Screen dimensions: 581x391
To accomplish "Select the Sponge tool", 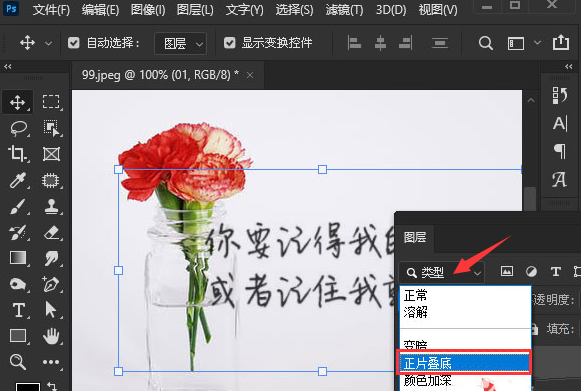I will pyautogui.click(x=17, y=284).
